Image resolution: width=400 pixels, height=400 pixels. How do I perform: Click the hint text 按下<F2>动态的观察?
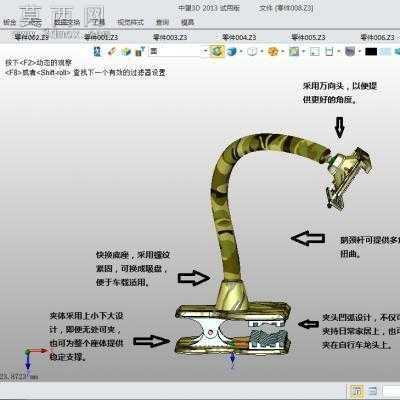tap(38, 63)
